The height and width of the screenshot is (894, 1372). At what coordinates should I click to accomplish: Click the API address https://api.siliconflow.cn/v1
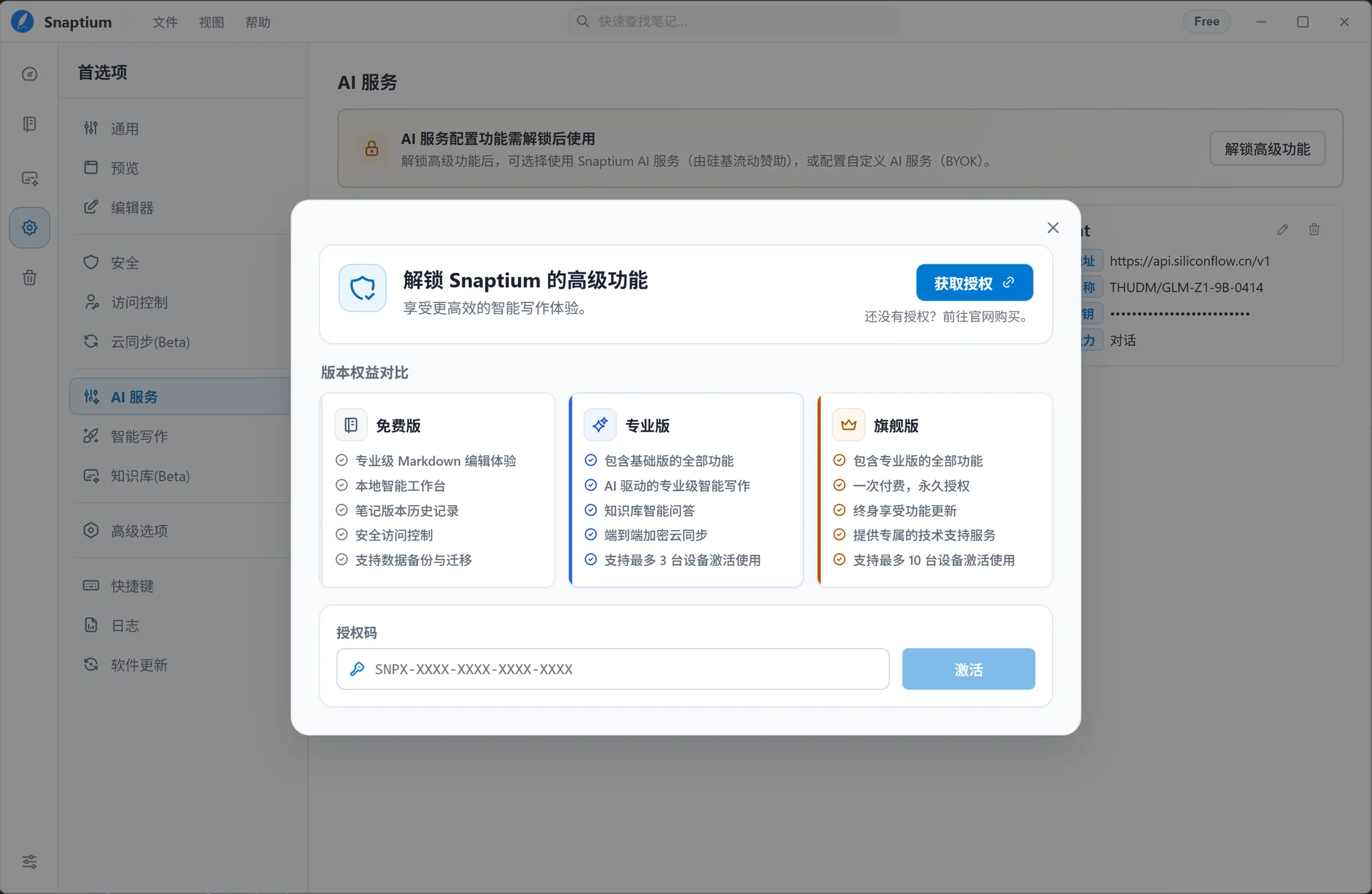tap(1190, 261)
